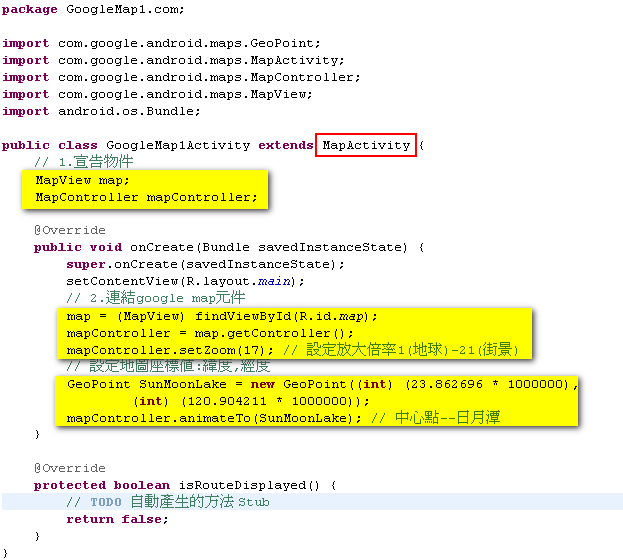
Task: Click the mapController.animateTo(SunMoonLake) call
Action: [214, 418]
